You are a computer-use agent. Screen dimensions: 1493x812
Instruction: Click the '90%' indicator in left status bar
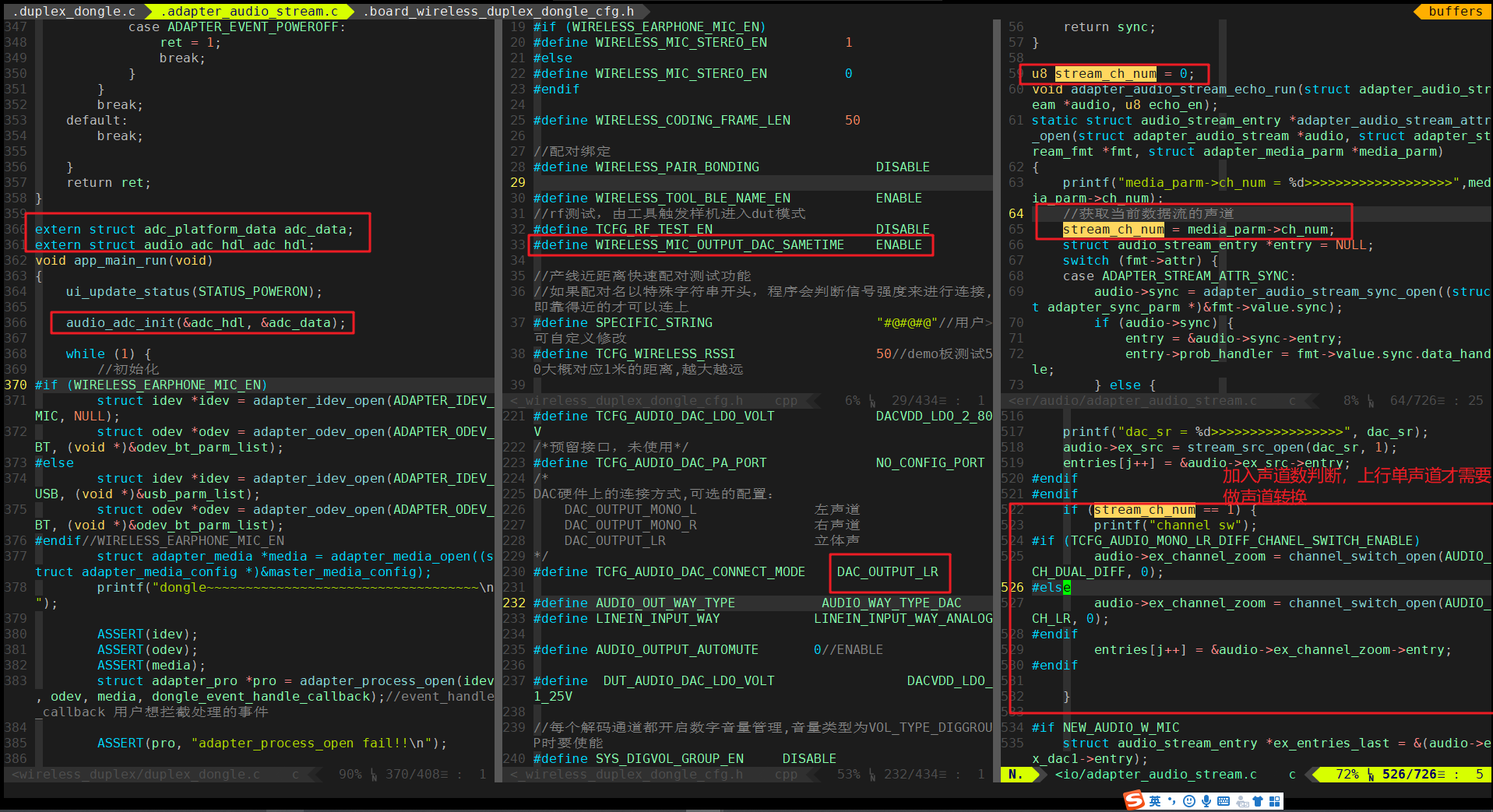tap(350, 774)
